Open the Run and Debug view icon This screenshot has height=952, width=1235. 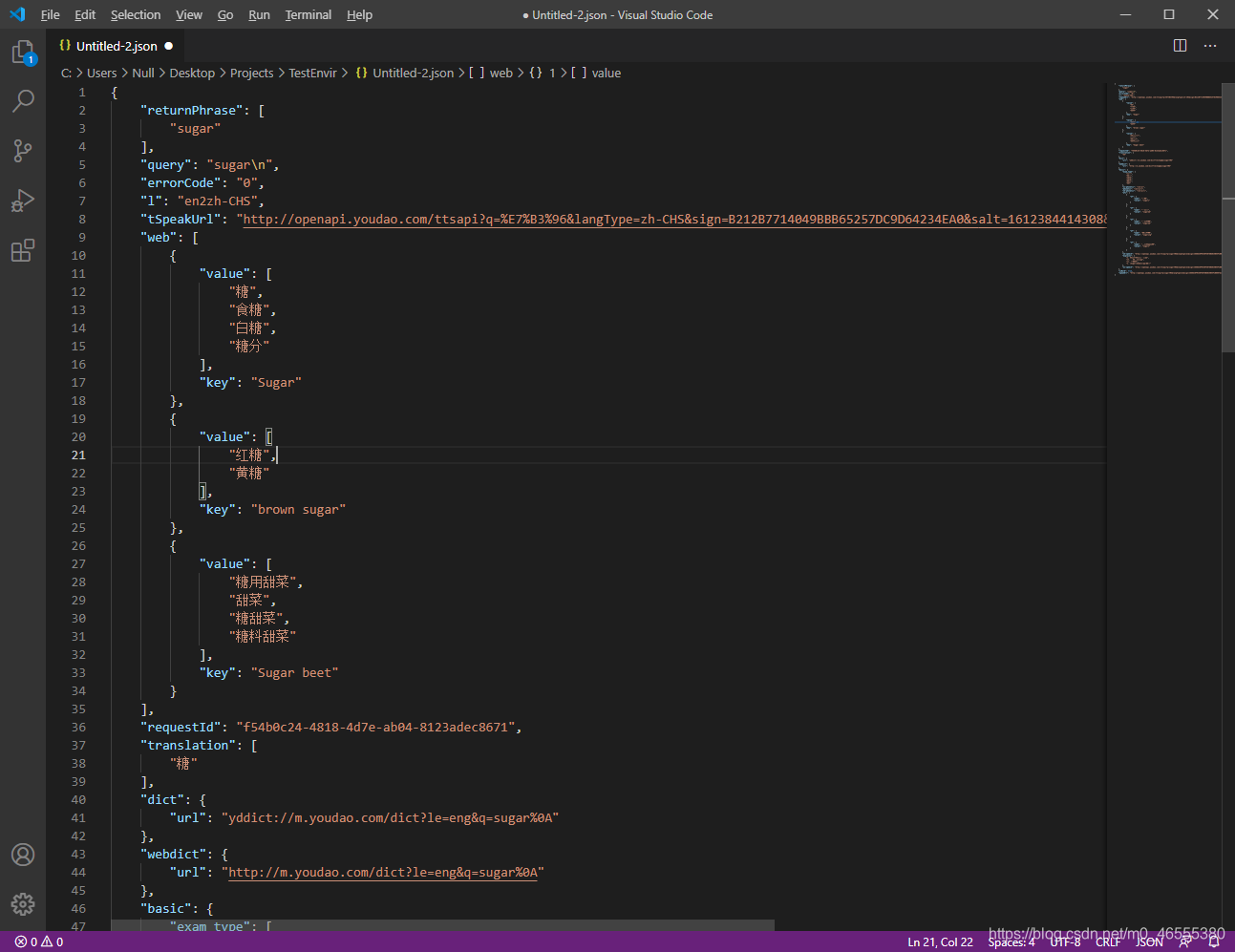tap(23, 201)
